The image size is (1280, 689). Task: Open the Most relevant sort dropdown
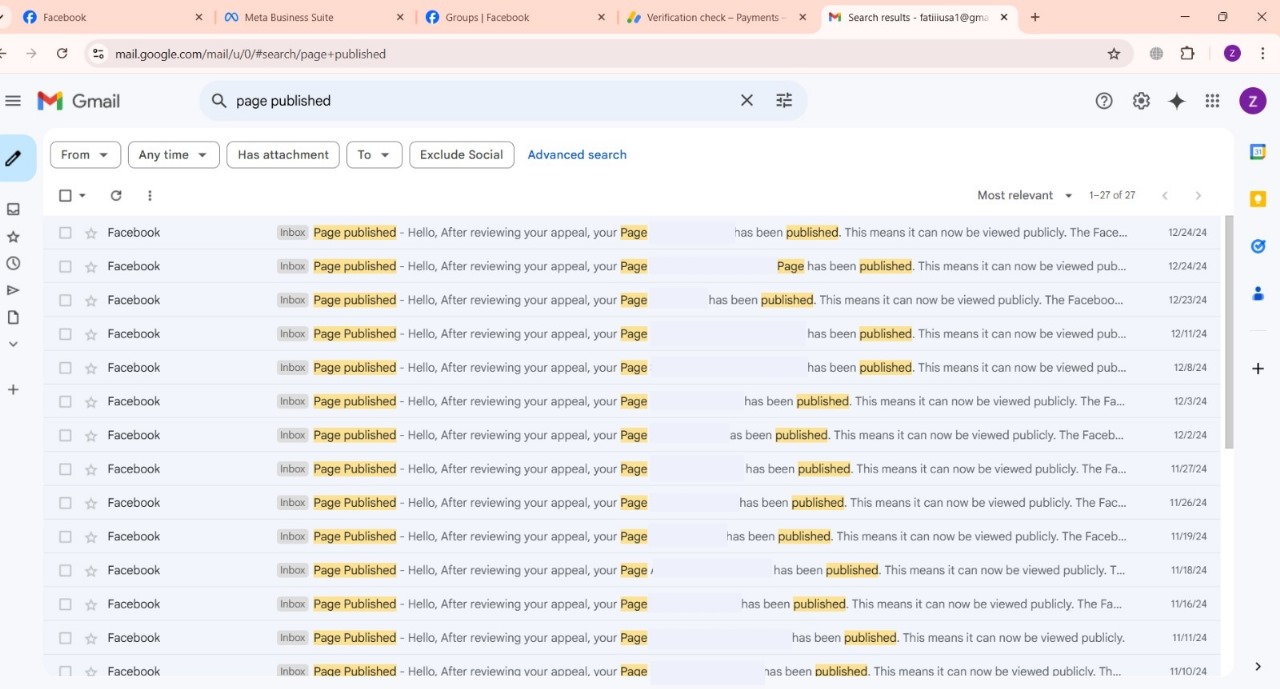coord(1025,196)
